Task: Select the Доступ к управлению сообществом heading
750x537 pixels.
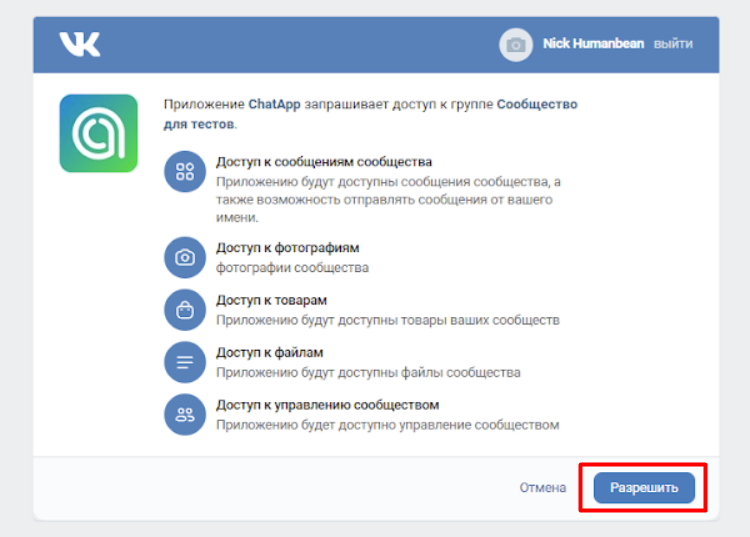Action: (x=327, y=405)
